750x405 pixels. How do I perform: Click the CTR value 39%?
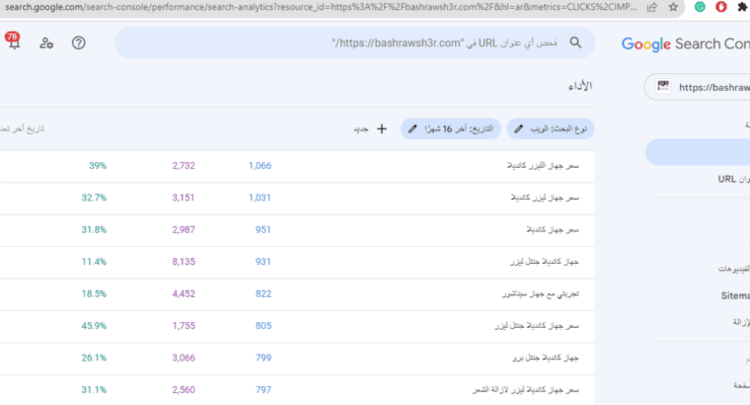coord(98,165)
